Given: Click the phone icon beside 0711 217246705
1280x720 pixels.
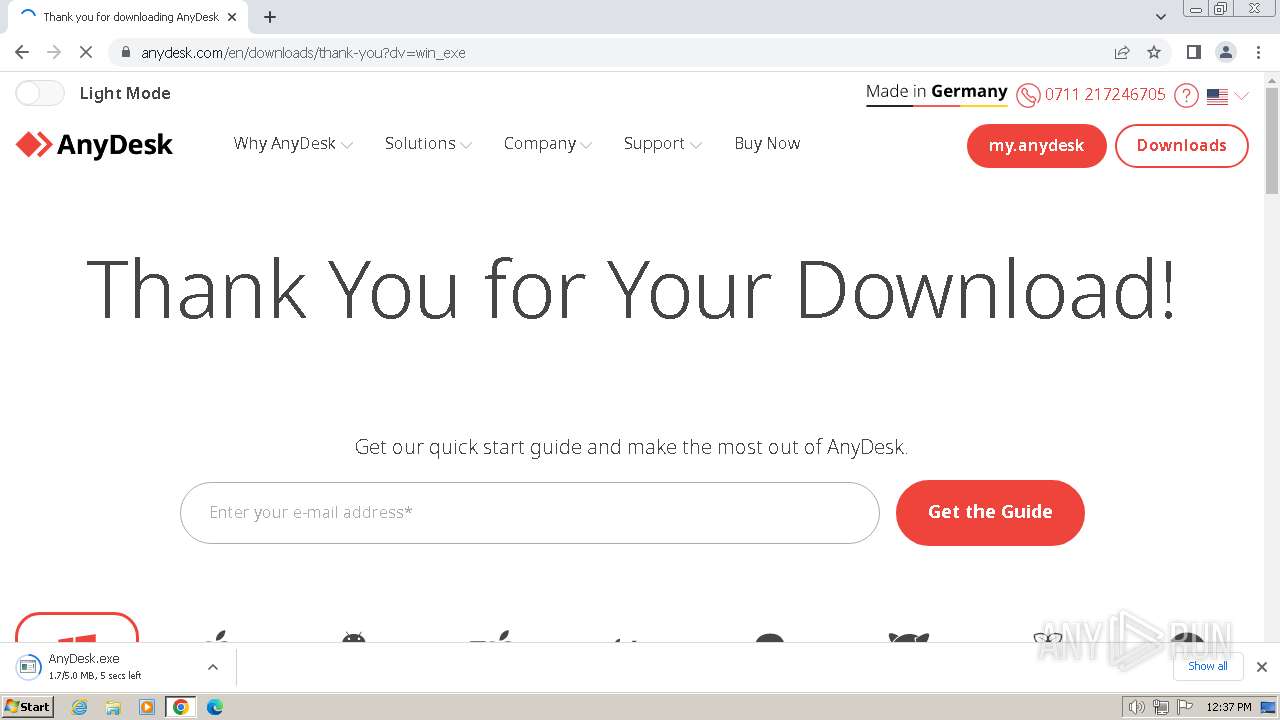Looking at the screenshot, I should pyautogui.click(x=1028, y=95).
